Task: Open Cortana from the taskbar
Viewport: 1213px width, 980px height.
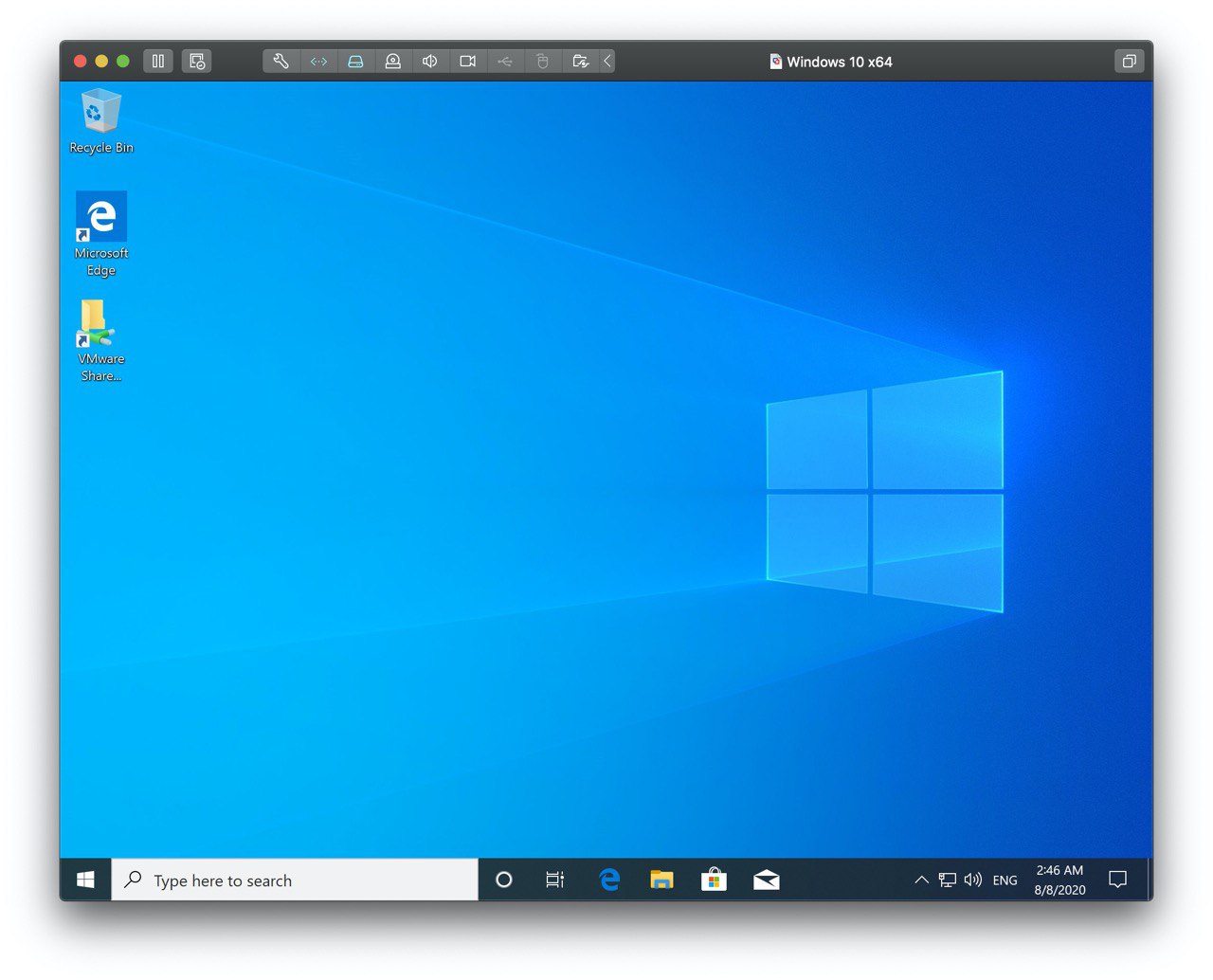Action: click(x=504, y=880)
